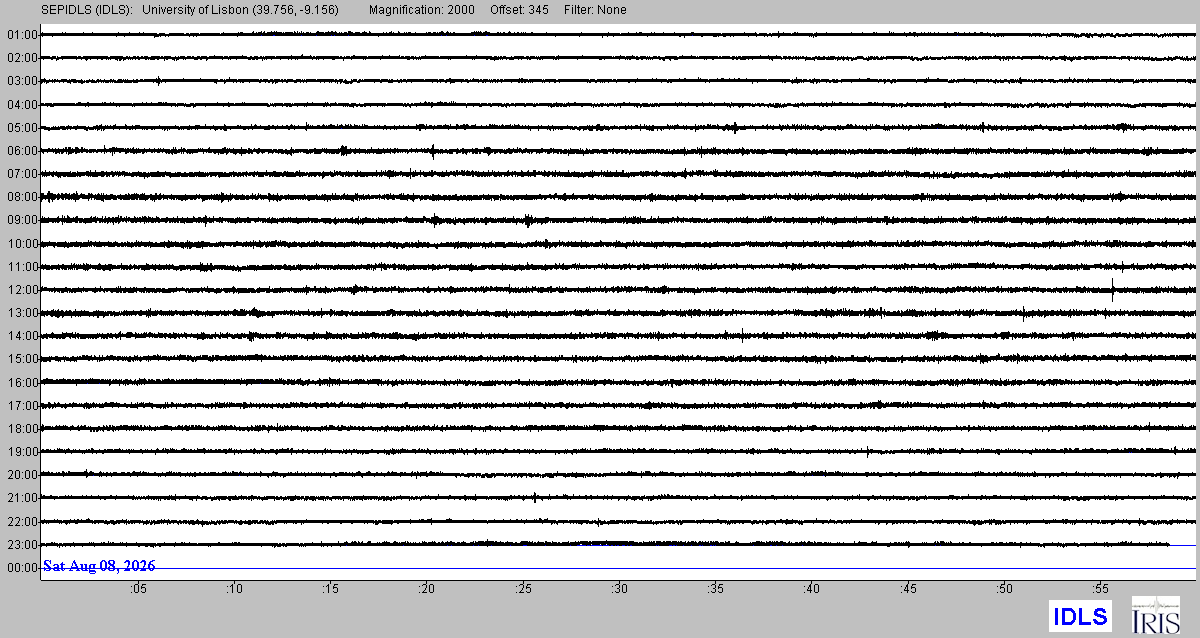Select the 19:00 hour label
1200x638 pixels.
click(22, 452)
